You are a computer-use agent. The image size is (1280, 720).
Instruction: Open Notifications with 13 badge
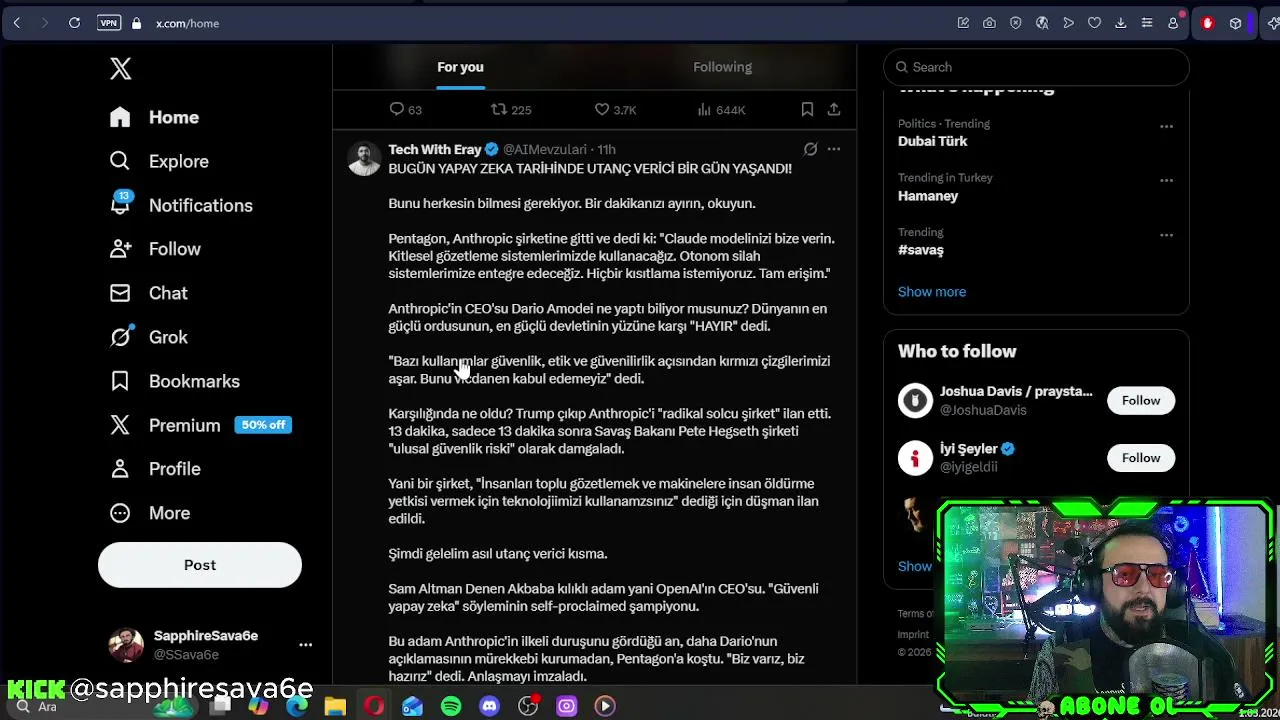coord(181,205)
